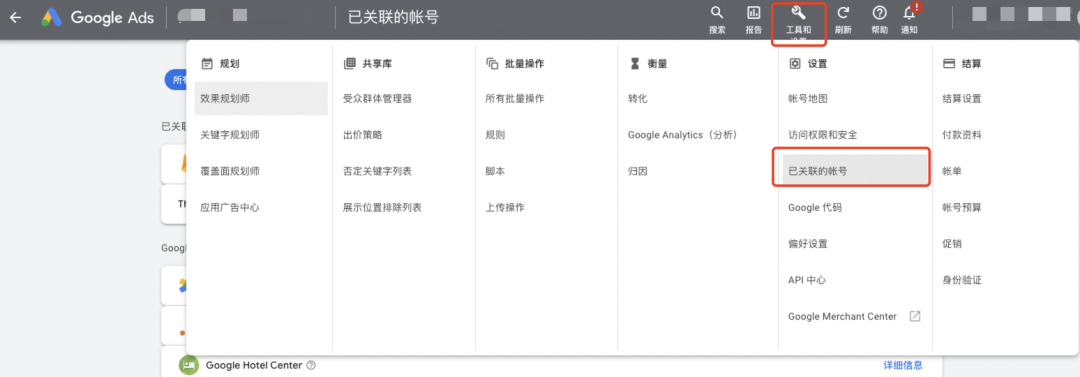
Task: Click the back arrow icon
Action: coord(15,17)
